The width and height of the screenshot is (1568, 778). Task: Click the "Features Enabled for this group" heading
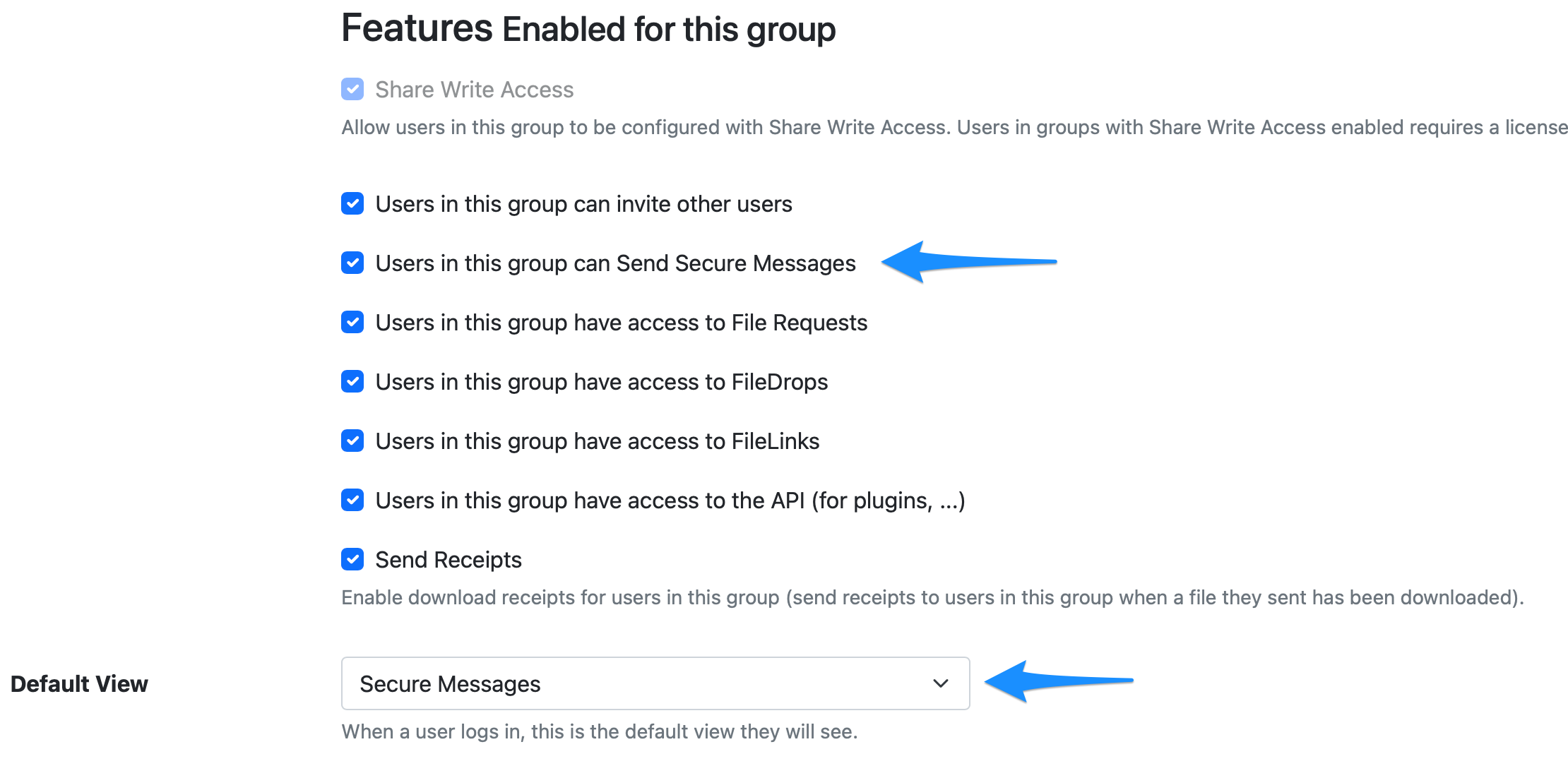(x=588, y=28)
